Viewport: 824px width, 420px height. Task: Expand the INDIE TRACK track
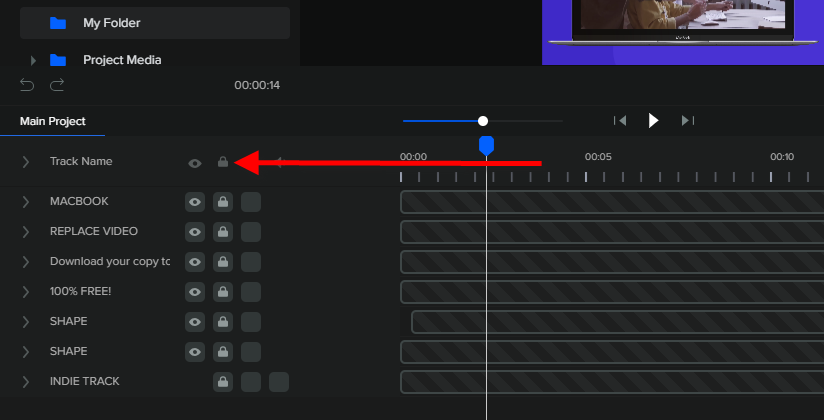pyautogui.click(x=25, y=382)
